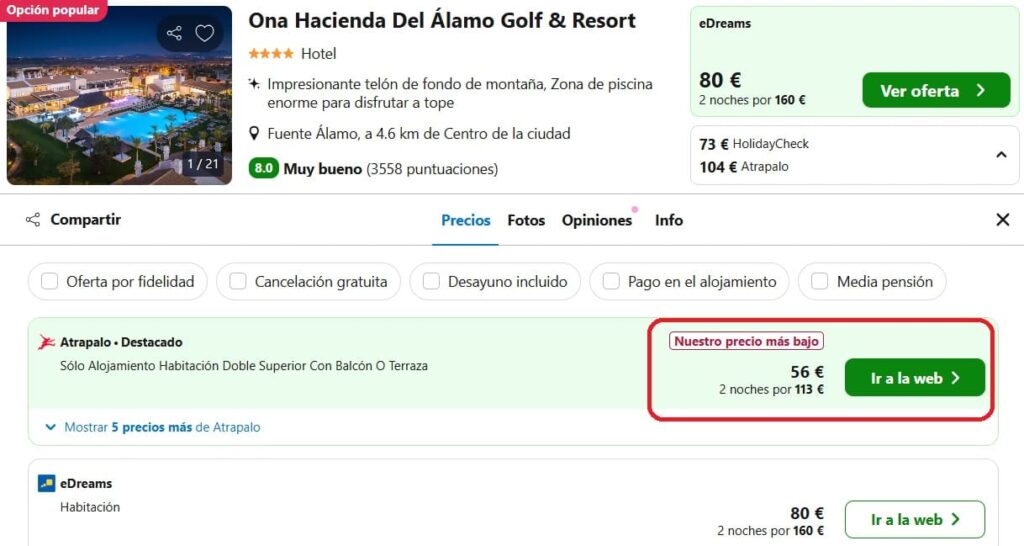Open the hotel pool photo thumbnail
The image size is (1024, 546).
pyautogui.click(x=120, y=95)
